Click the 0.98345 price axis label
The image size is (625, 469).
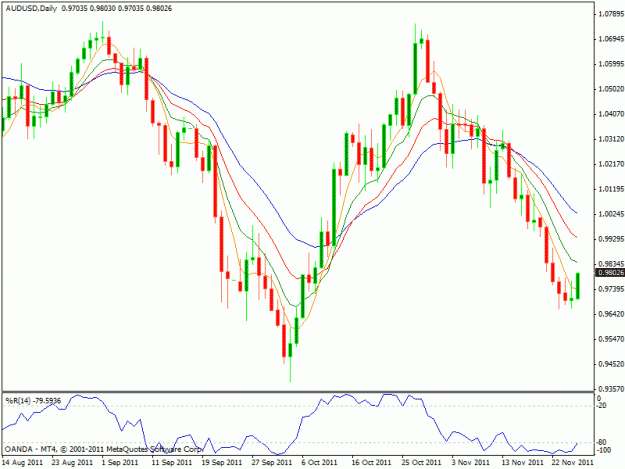pyautogui.click(x=611, y=264)
